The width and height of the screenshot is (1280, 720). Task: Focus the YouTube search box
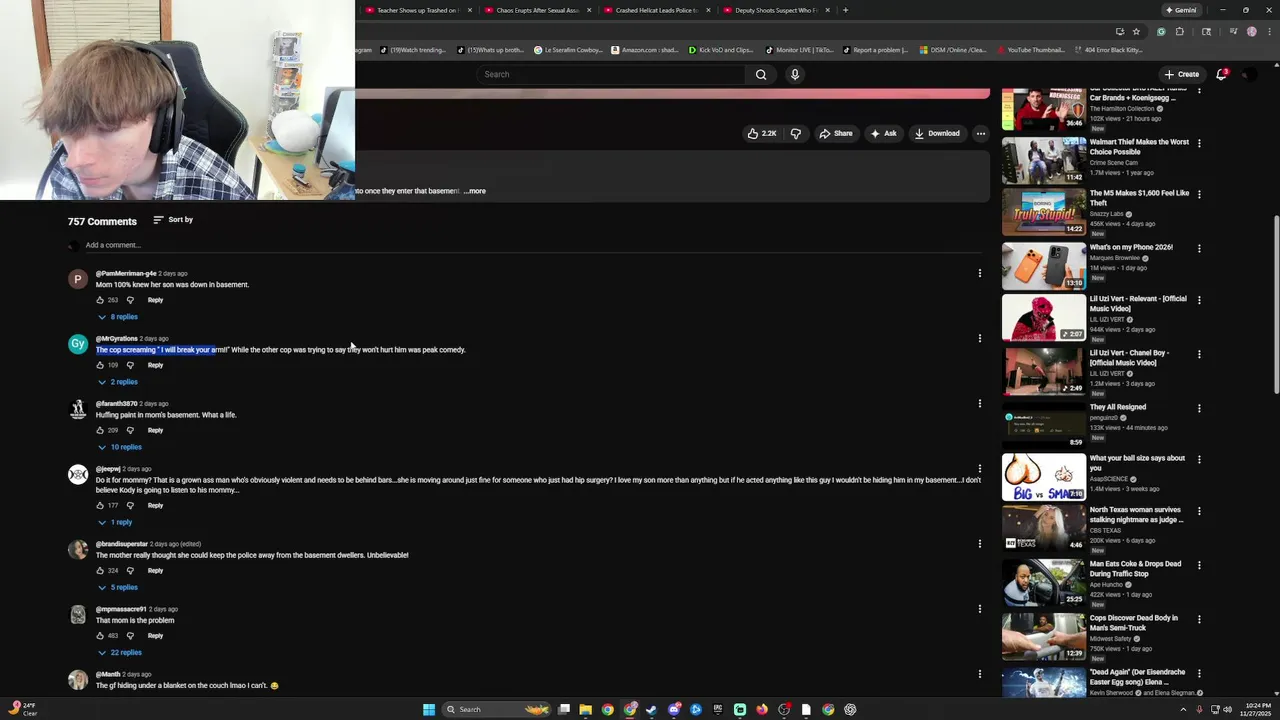click(612, 74)
